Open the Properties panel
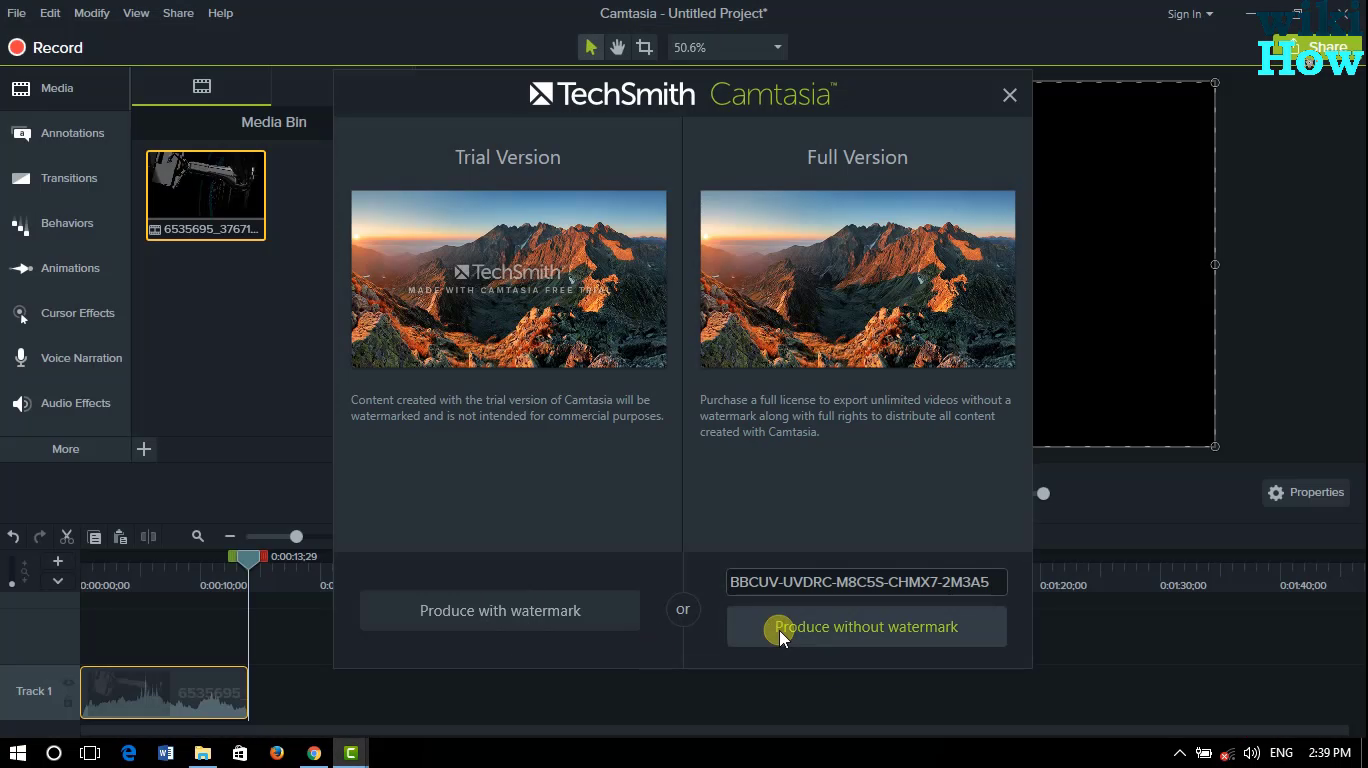1368x768 pixels. pyautogui.click(x=1306, y=492)
